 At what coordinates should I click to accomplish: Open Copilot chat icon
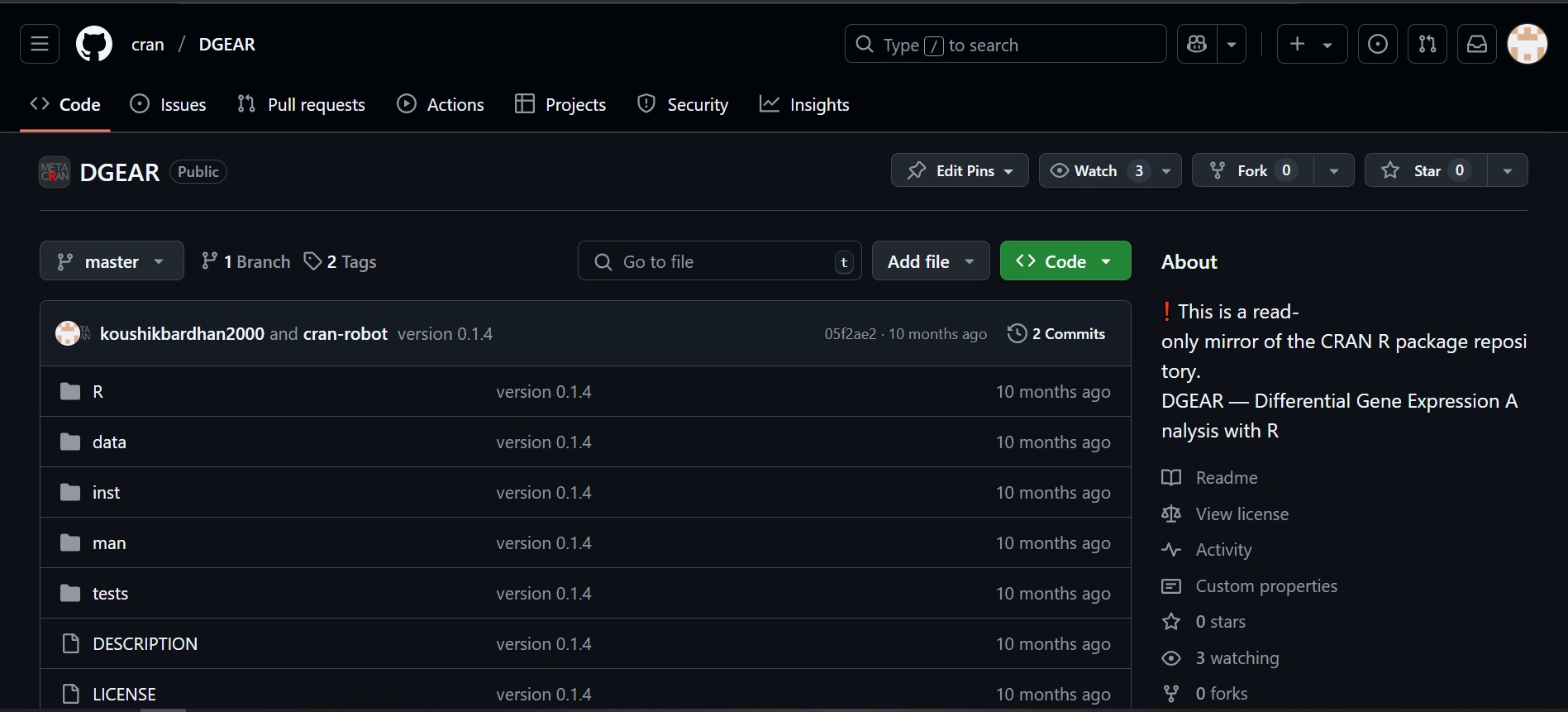point(1197,44)
